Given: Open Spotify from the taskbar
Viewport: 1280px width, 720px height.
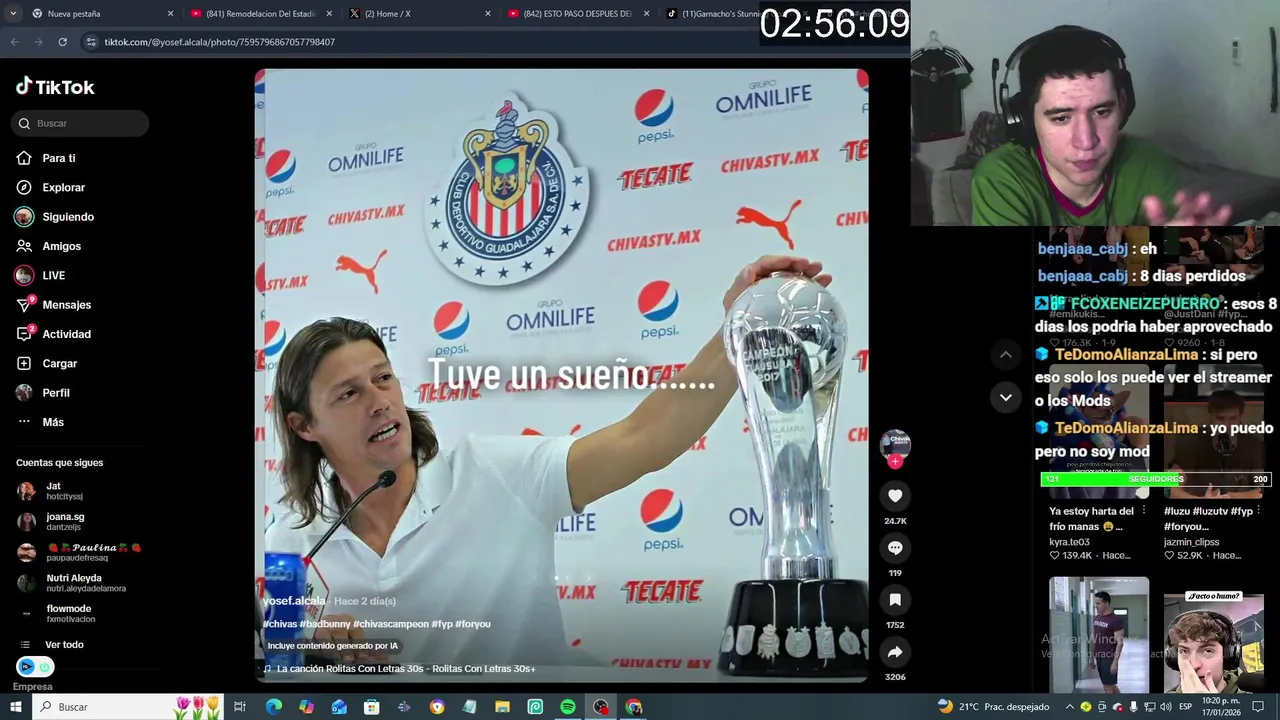Looking at the screenshot, I should 568,707.
